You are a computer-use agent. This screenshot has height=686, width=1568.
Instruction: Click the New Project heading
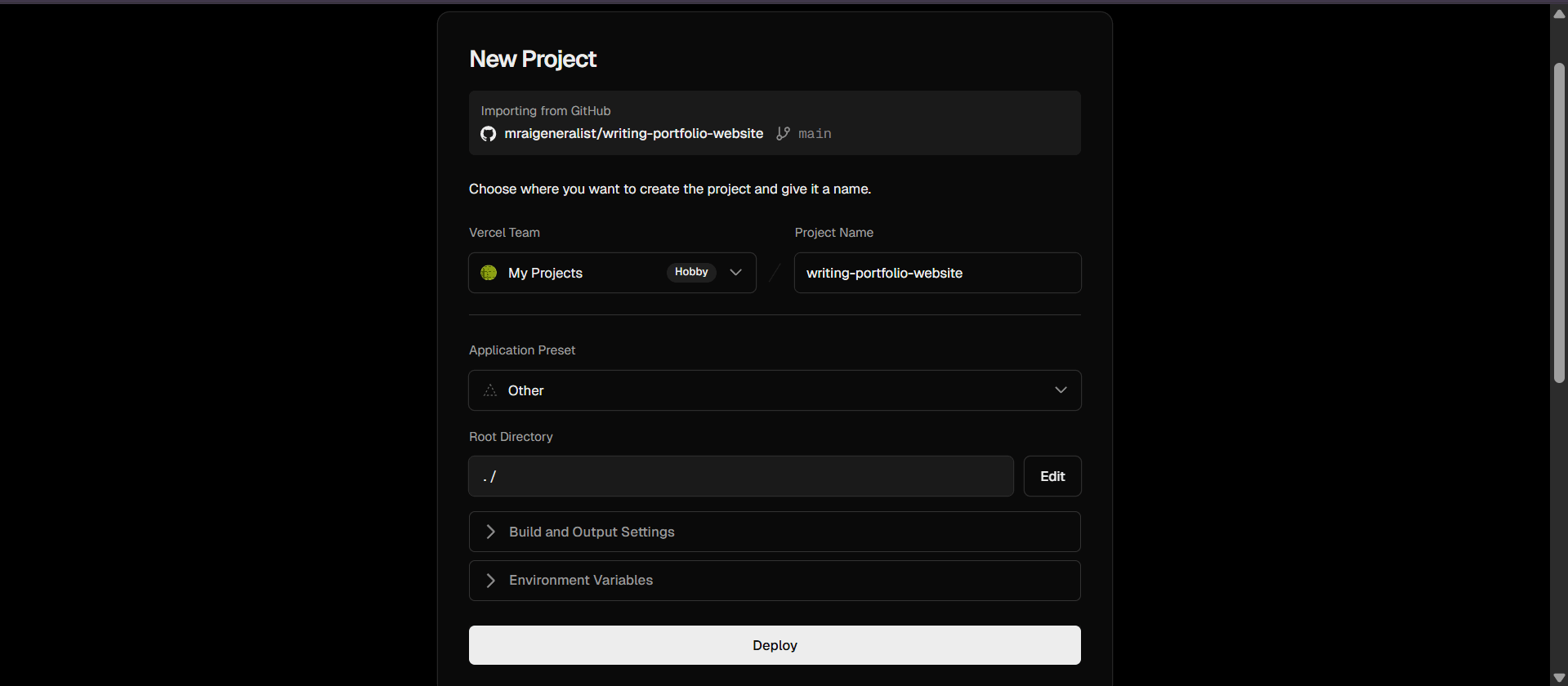click(x=533, y=59)
